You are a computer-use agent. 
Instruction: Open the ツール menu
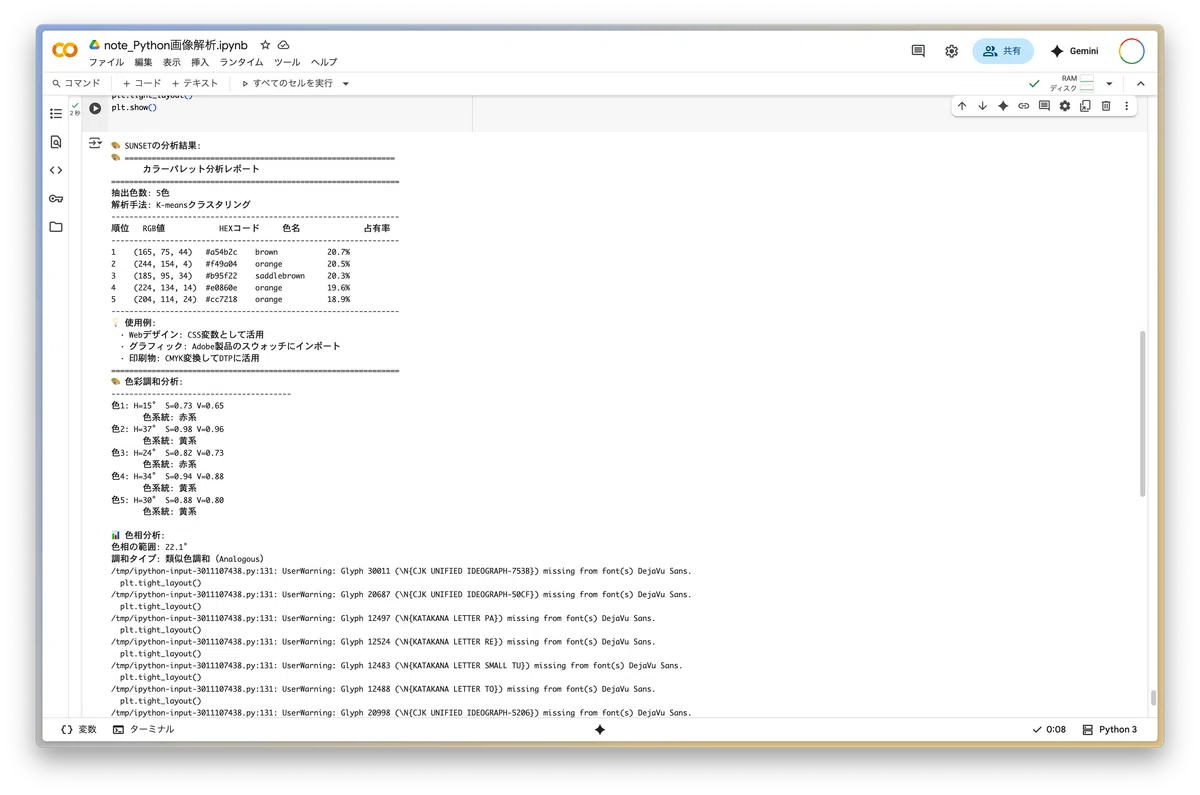point(287,62)
